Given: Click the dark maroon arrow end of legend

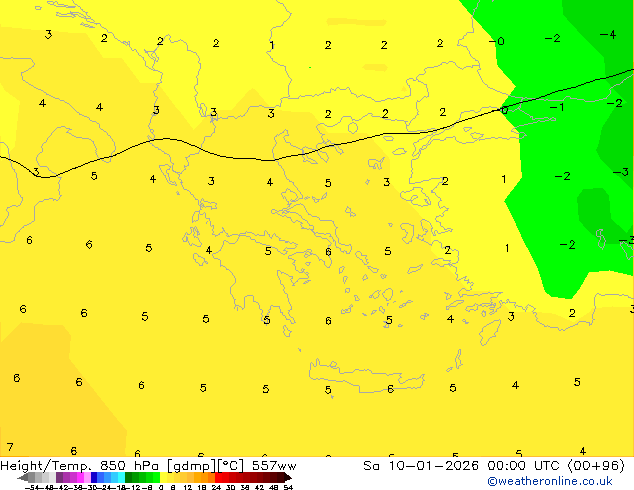Looking at the screenshot, I should 288,477.
